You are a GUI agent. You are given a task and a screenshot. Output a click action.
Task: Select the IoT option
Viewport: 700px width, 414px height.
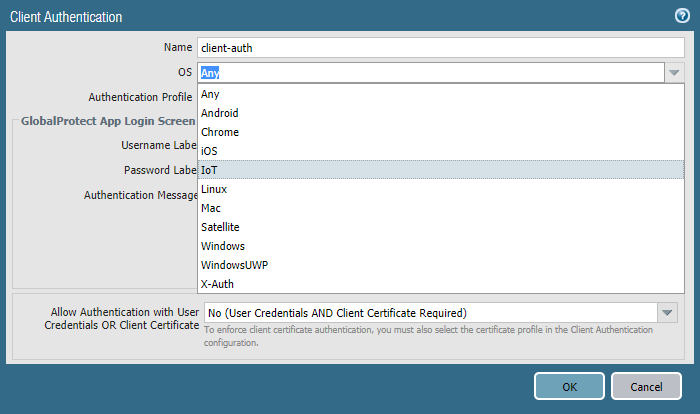click(210, 170)
